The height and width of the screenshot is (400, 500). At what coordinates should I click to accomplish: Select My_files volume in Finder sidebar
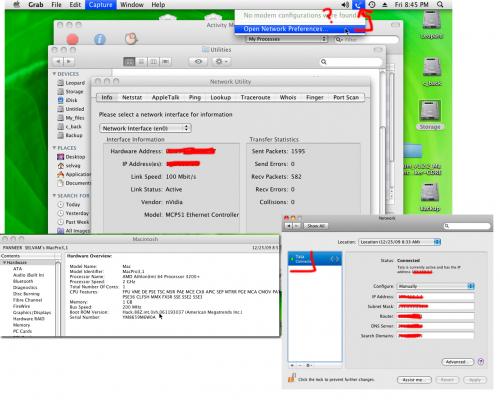pos(71,118)
